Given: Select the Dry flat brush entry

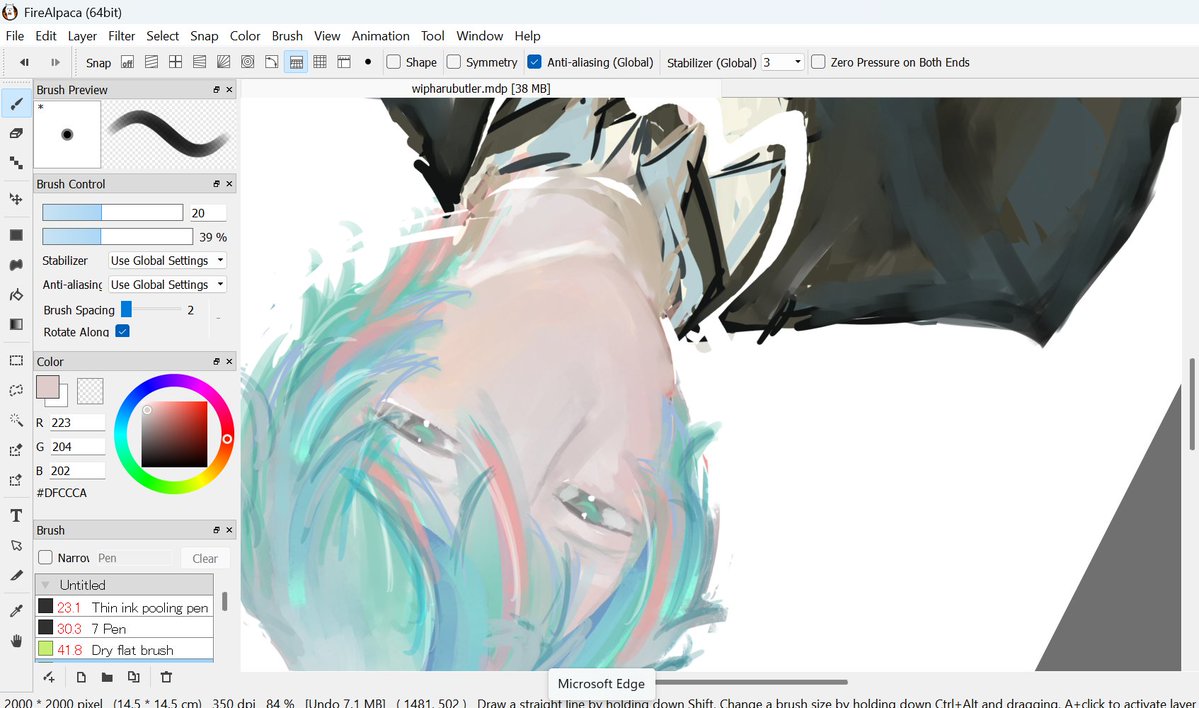Looking at the screenshot, I should (124, 649).
